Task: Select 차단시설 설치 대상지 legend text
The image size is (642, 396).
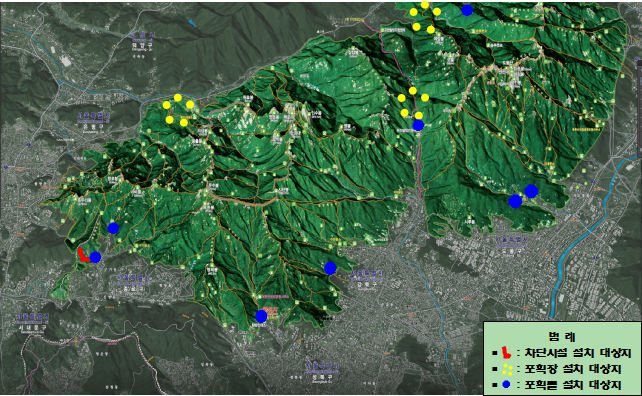Action: point(578,353)
